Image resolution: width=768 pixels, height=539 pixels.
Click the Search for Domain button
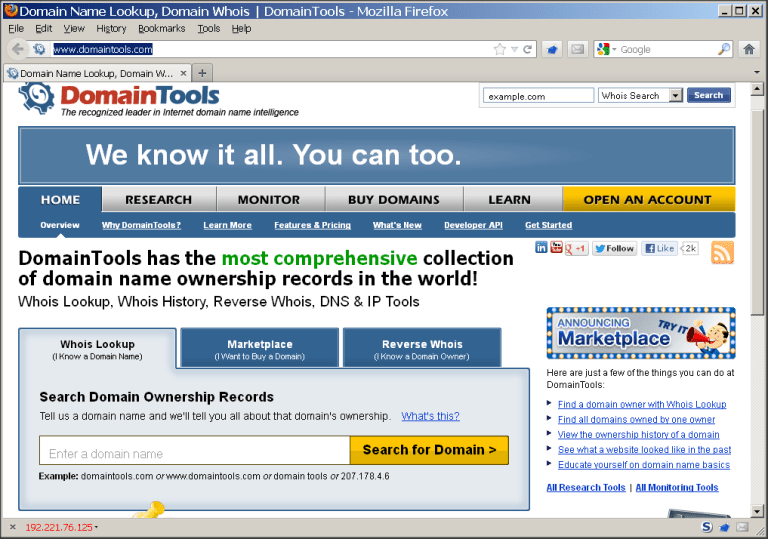pyautogui.click(x=430, y=450)
